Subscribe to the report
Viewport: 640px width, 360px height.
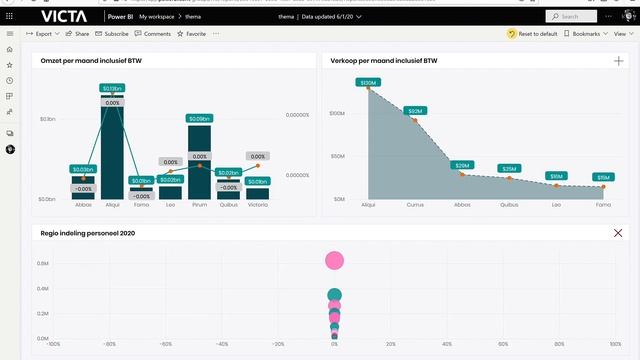112,33
